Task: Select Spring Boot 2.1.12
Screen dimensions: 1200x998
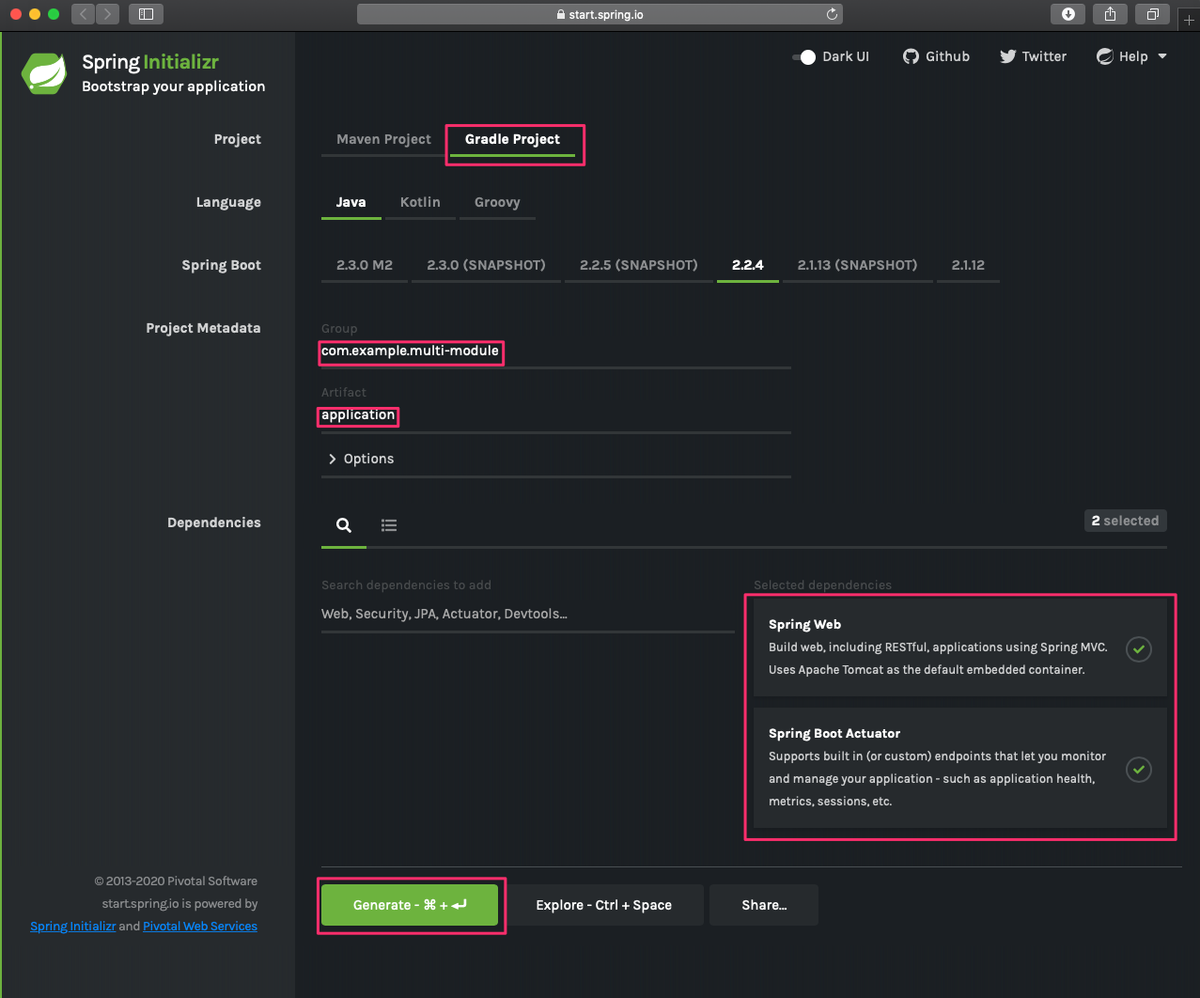Action: (968, 265)
